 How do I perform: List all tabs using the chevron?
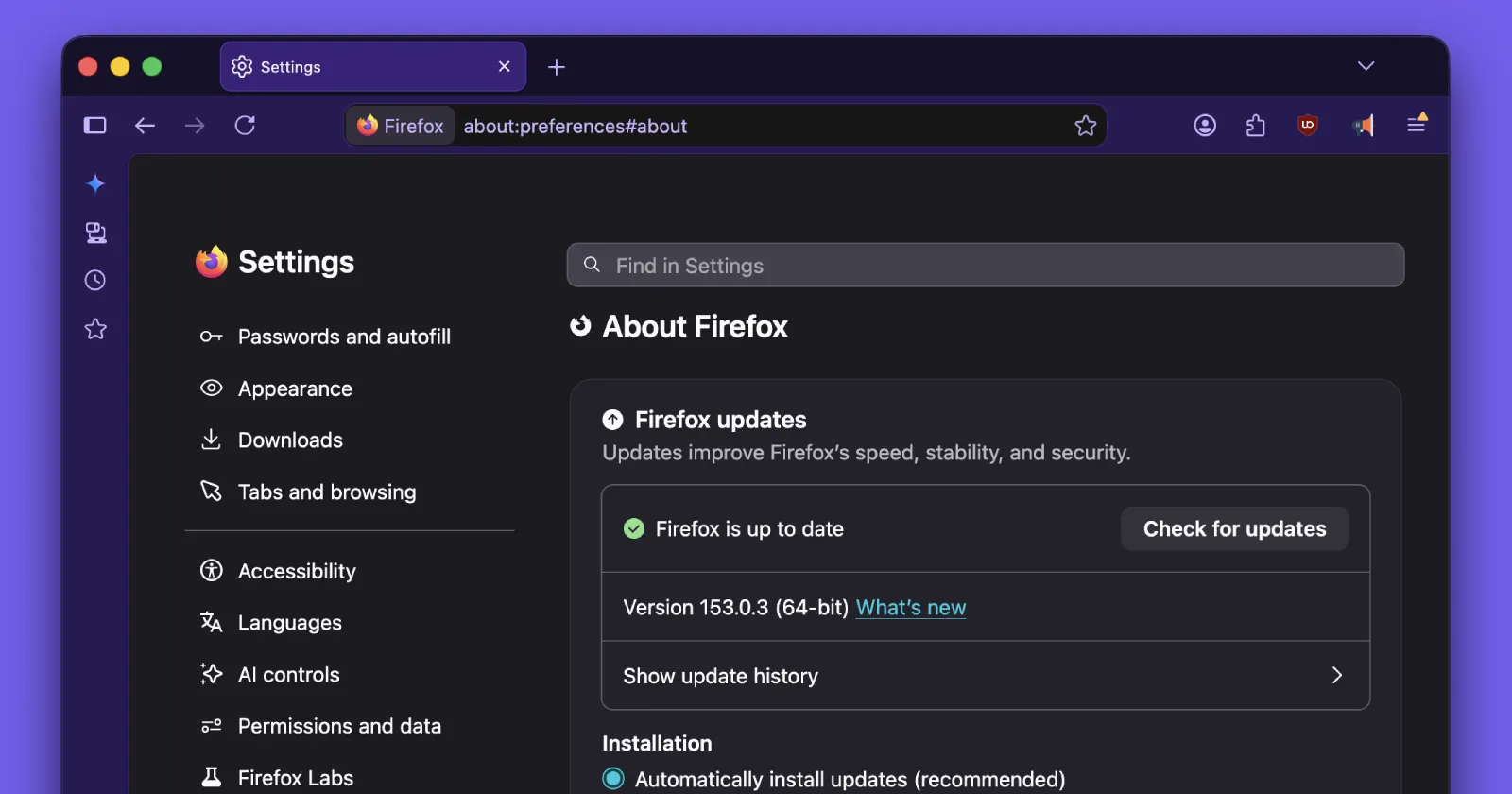tap(1366, 66)
